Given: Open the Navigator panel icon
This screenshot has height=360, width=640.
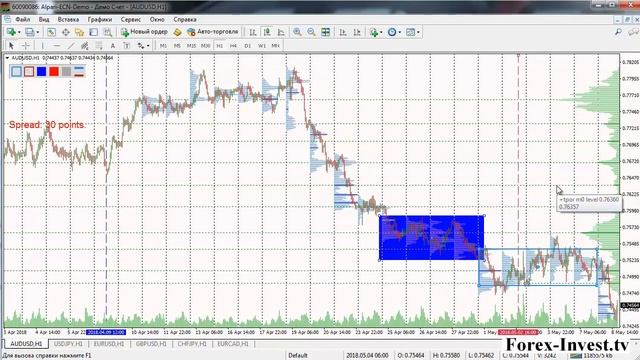Looking at the screenshot, I should (79, 32).
